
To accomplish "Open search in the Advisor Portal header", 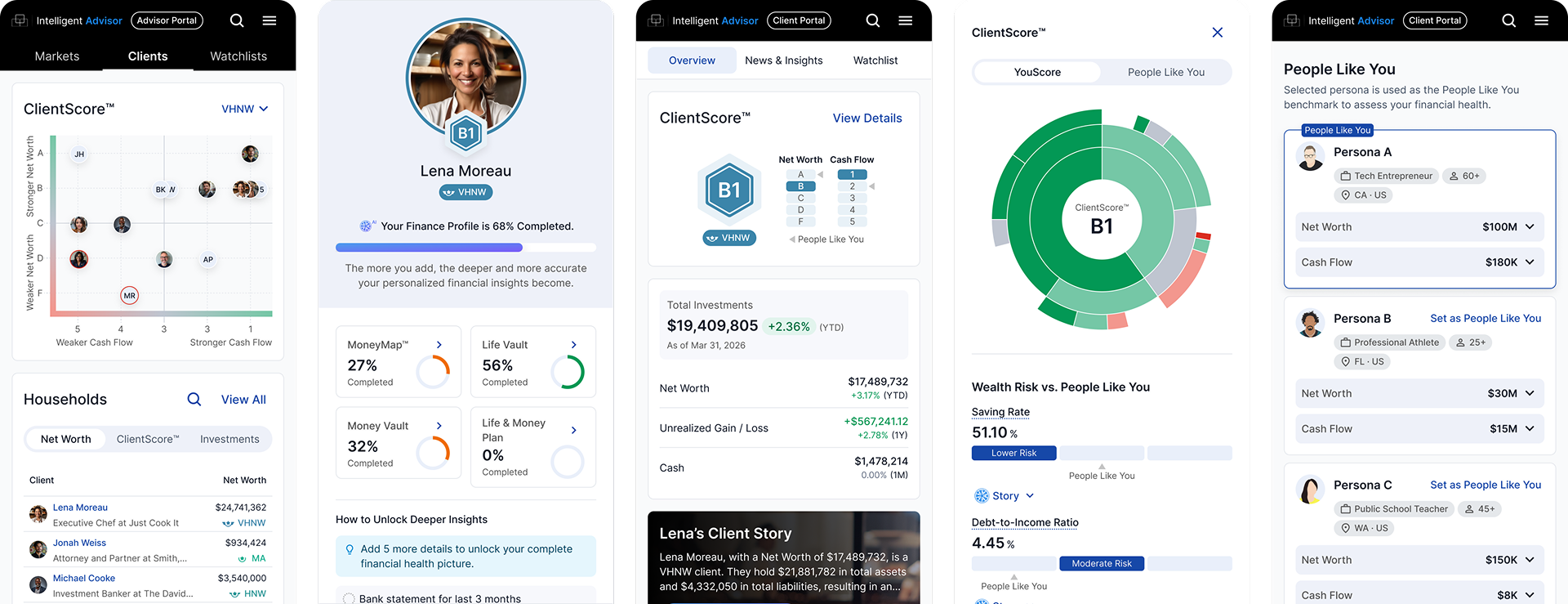I will 237,20.
